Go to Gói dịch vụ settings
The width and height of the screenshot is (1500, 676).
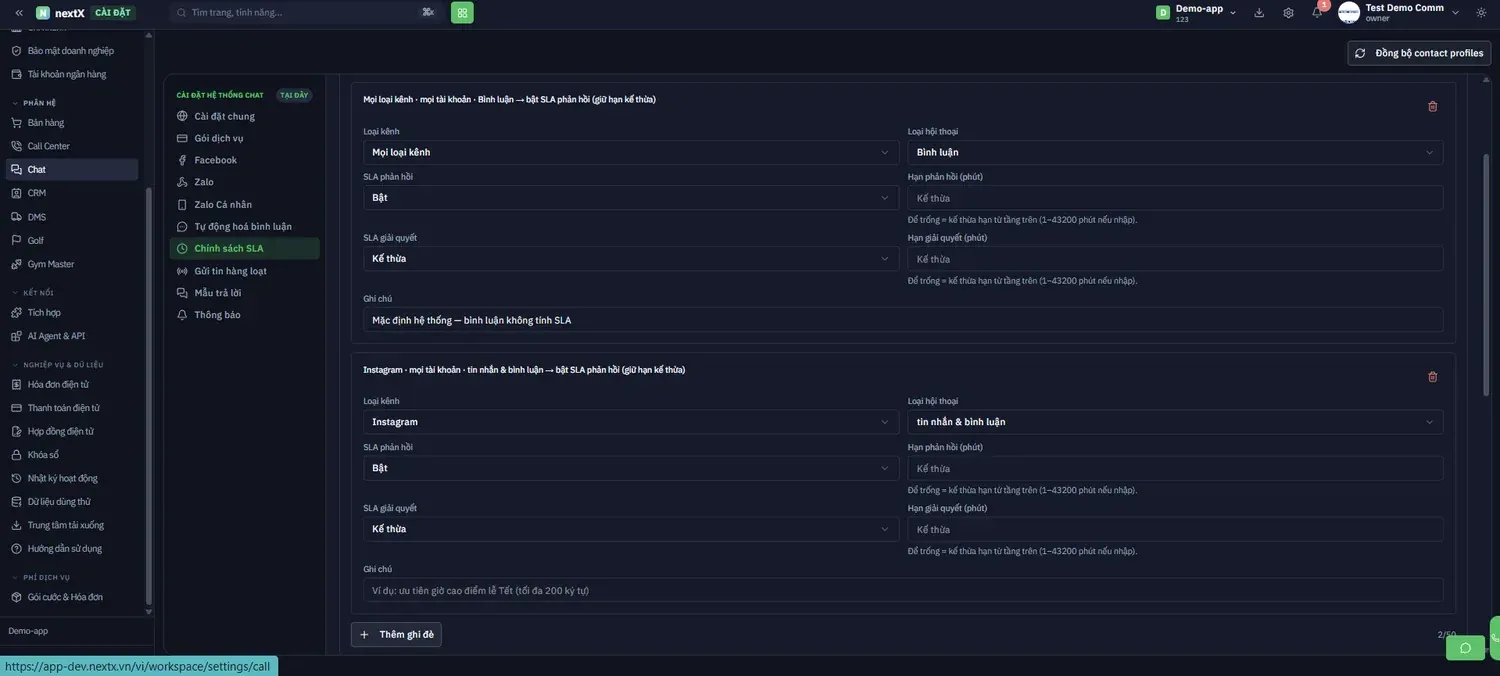(244, 138)
